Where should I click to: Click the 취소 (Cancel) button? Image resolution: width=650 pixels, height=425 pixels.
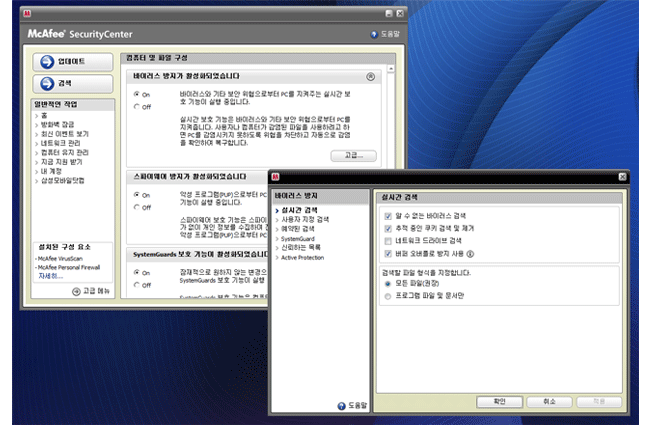pos(549,402)
